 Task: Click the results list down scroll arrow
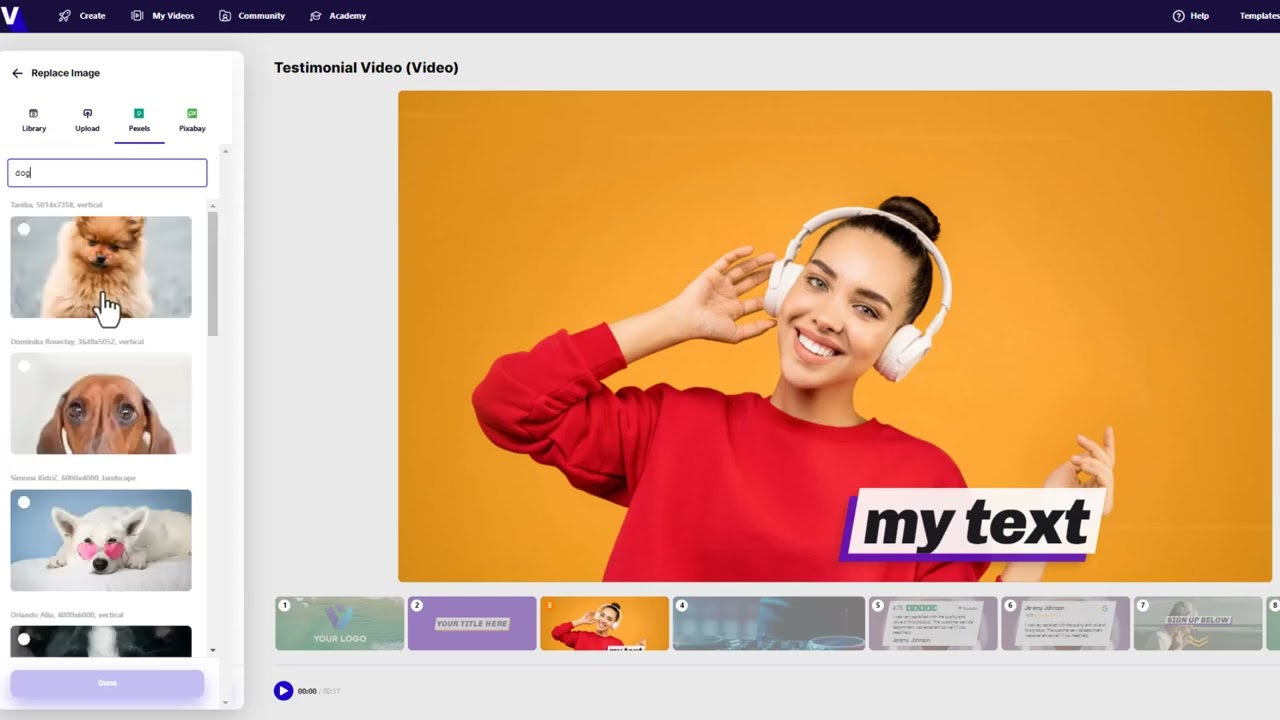(x=212, y=650)
